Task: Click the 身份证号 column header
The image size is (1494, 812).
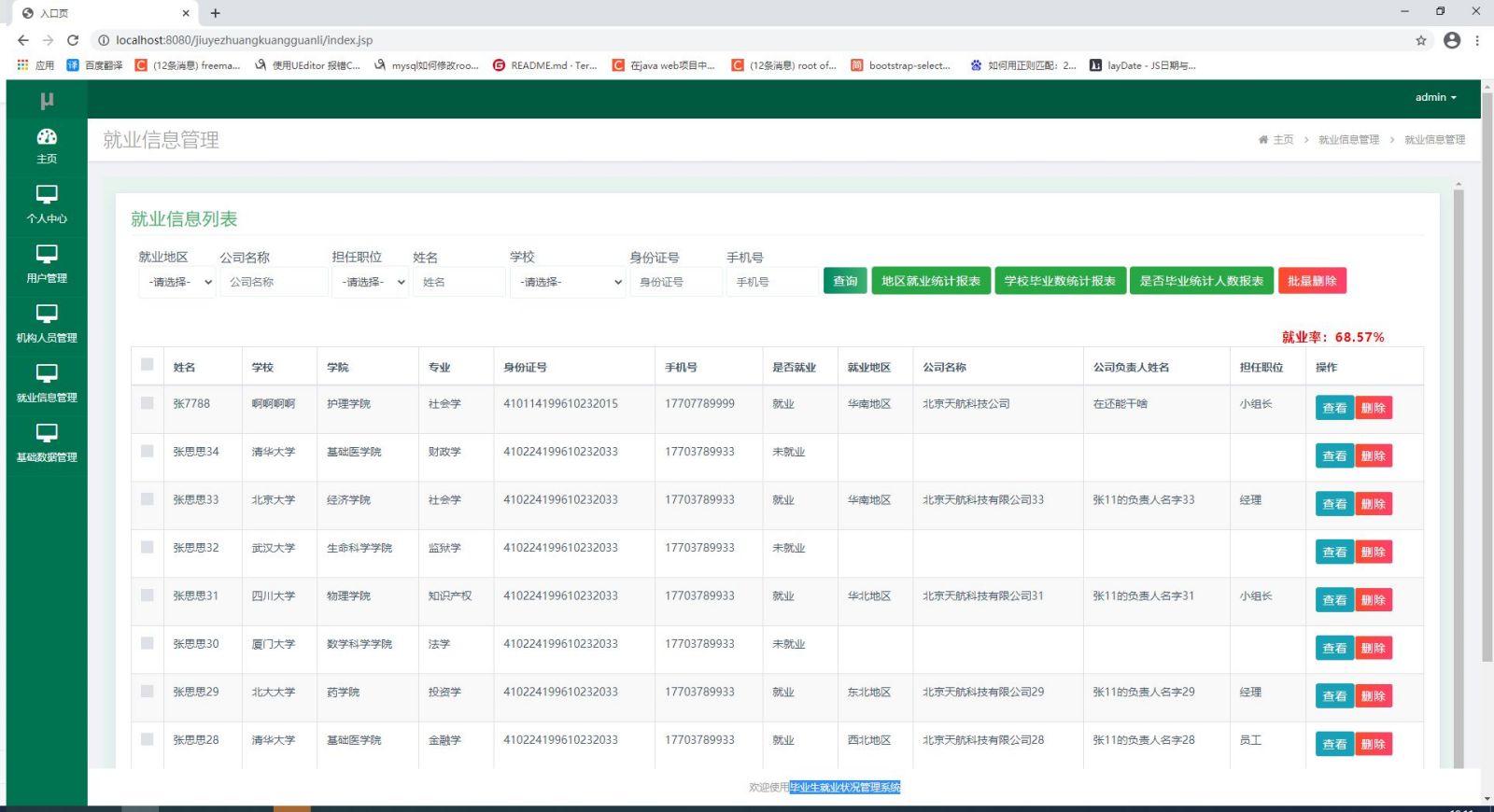Action: point(525,367)
